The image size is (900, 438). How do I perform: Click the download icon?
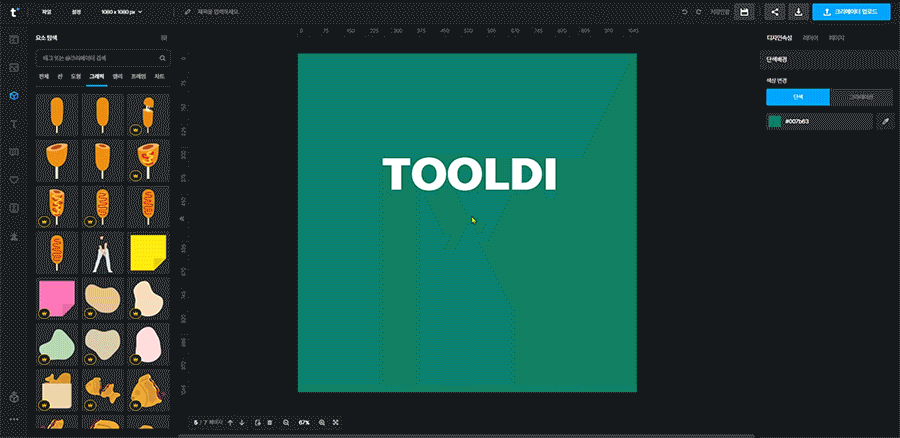click(x=798, y=12)
